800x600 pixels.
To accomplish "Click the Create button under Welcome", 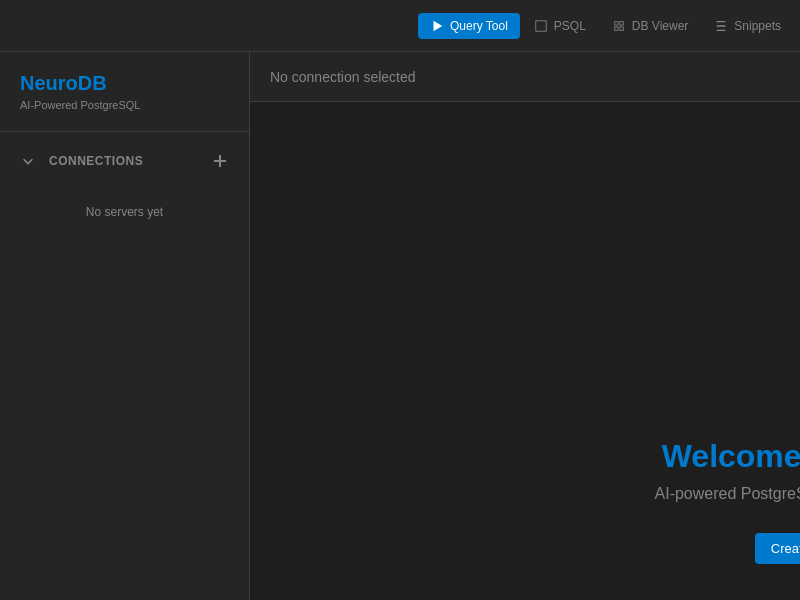I will point(778,548).
